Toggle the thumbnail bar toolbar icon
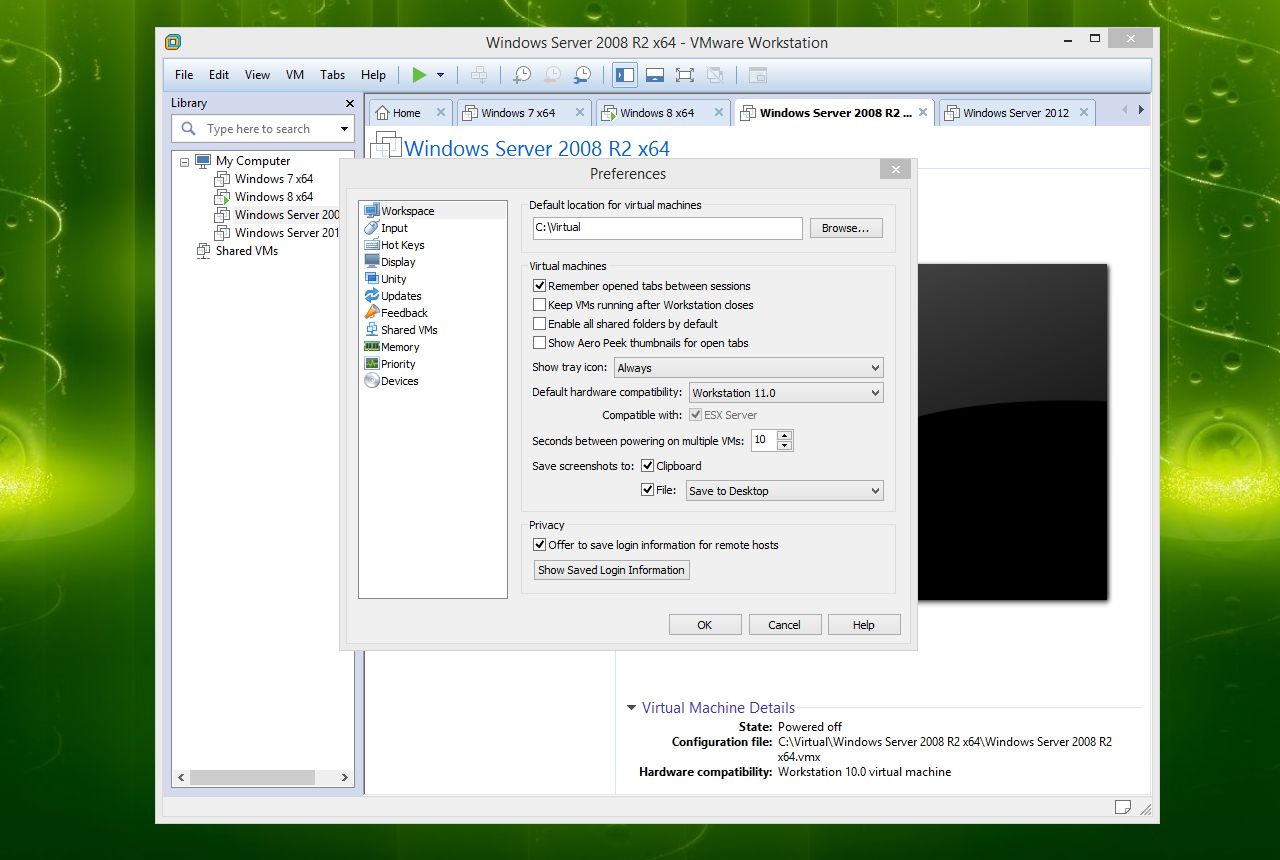The height and width of the screenshot is (860, 1280). pyautogui.click(x=655, y=75)
